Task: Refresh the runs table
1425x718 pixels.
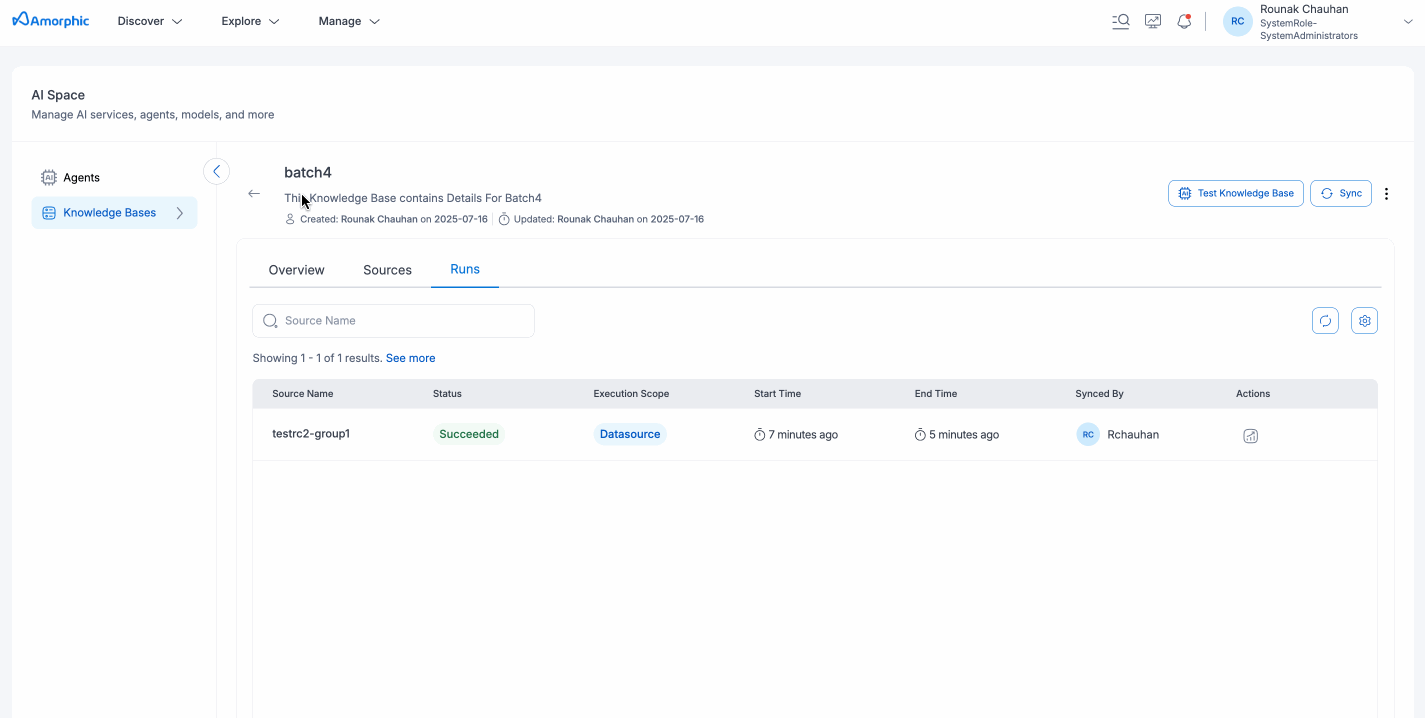Action: pos(1325,321)
